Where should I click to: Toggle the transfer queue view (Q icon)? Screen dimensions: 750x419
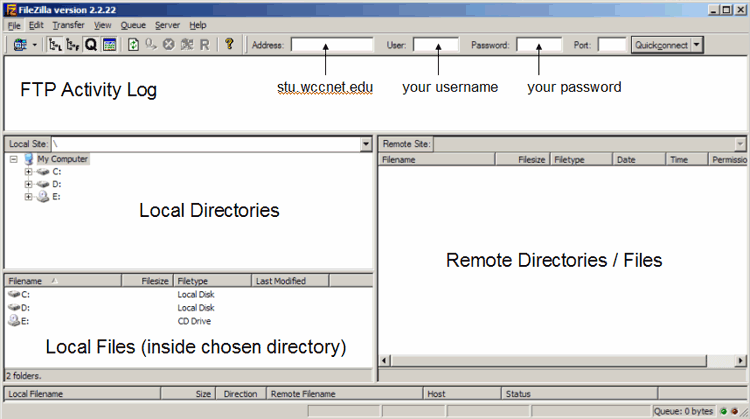pyautogui.click(x=91, y=45)
